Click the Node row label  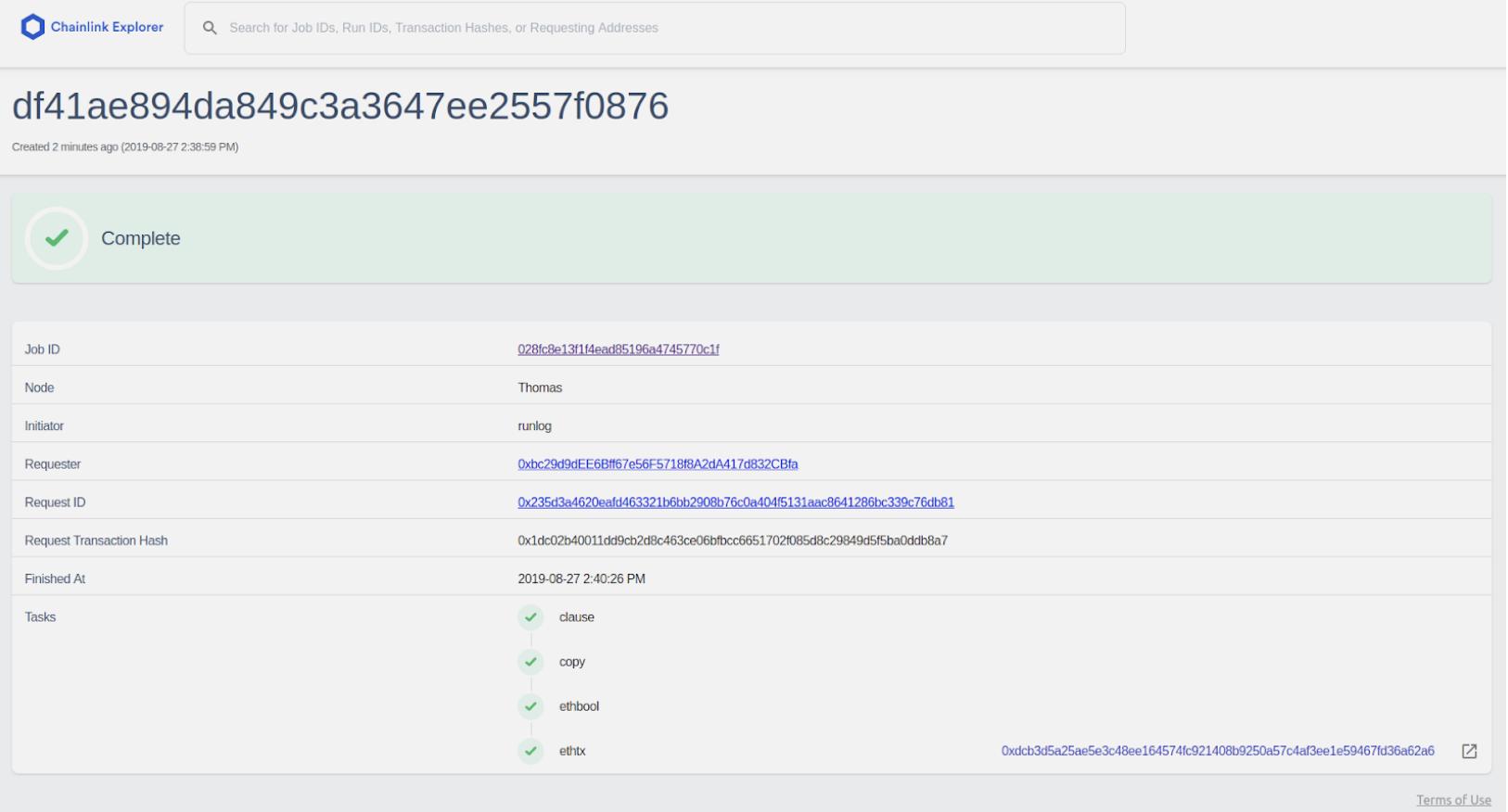coord(39,387)
